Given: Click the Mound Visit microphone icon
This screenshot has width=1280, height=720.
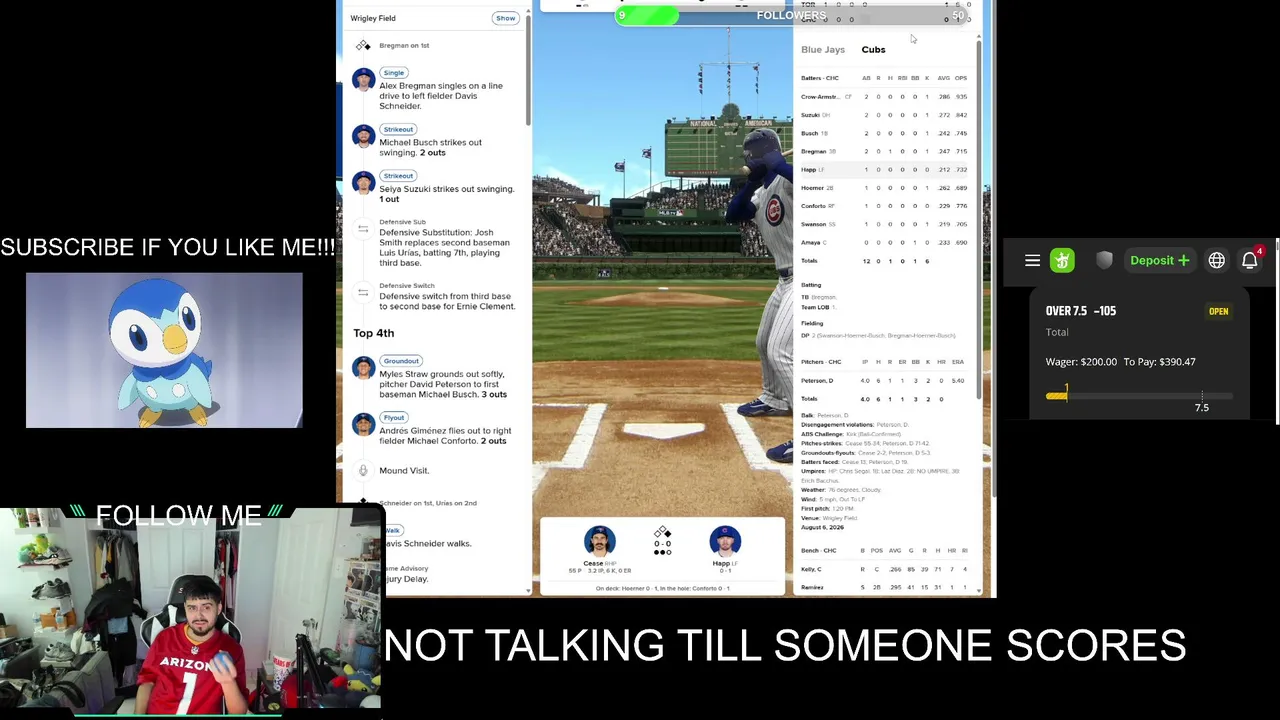Looking at the screenshot, I should (363, 470).
